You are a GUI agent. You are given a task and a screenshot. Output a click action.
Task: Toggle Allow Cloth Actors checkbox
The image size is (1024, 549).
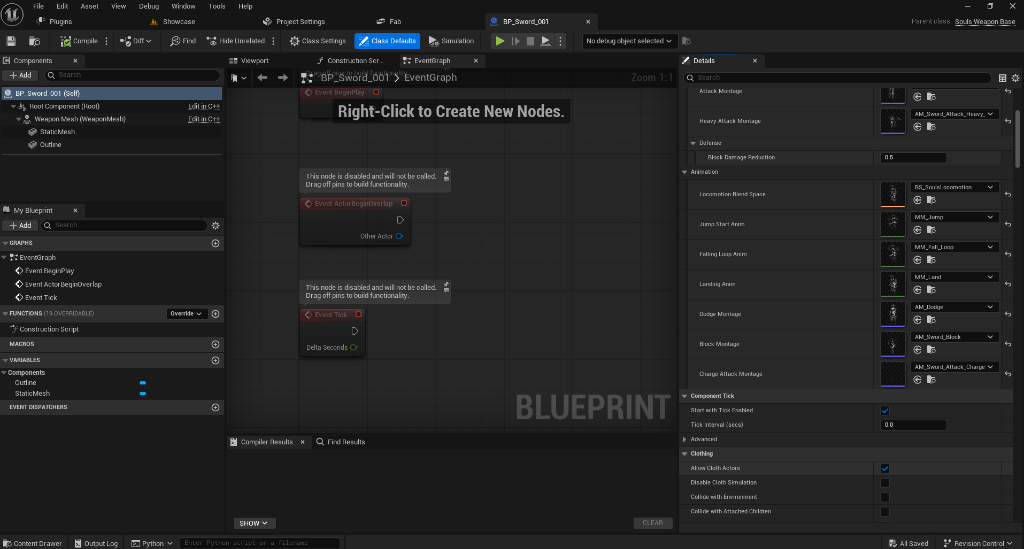(x=885, y=468)
